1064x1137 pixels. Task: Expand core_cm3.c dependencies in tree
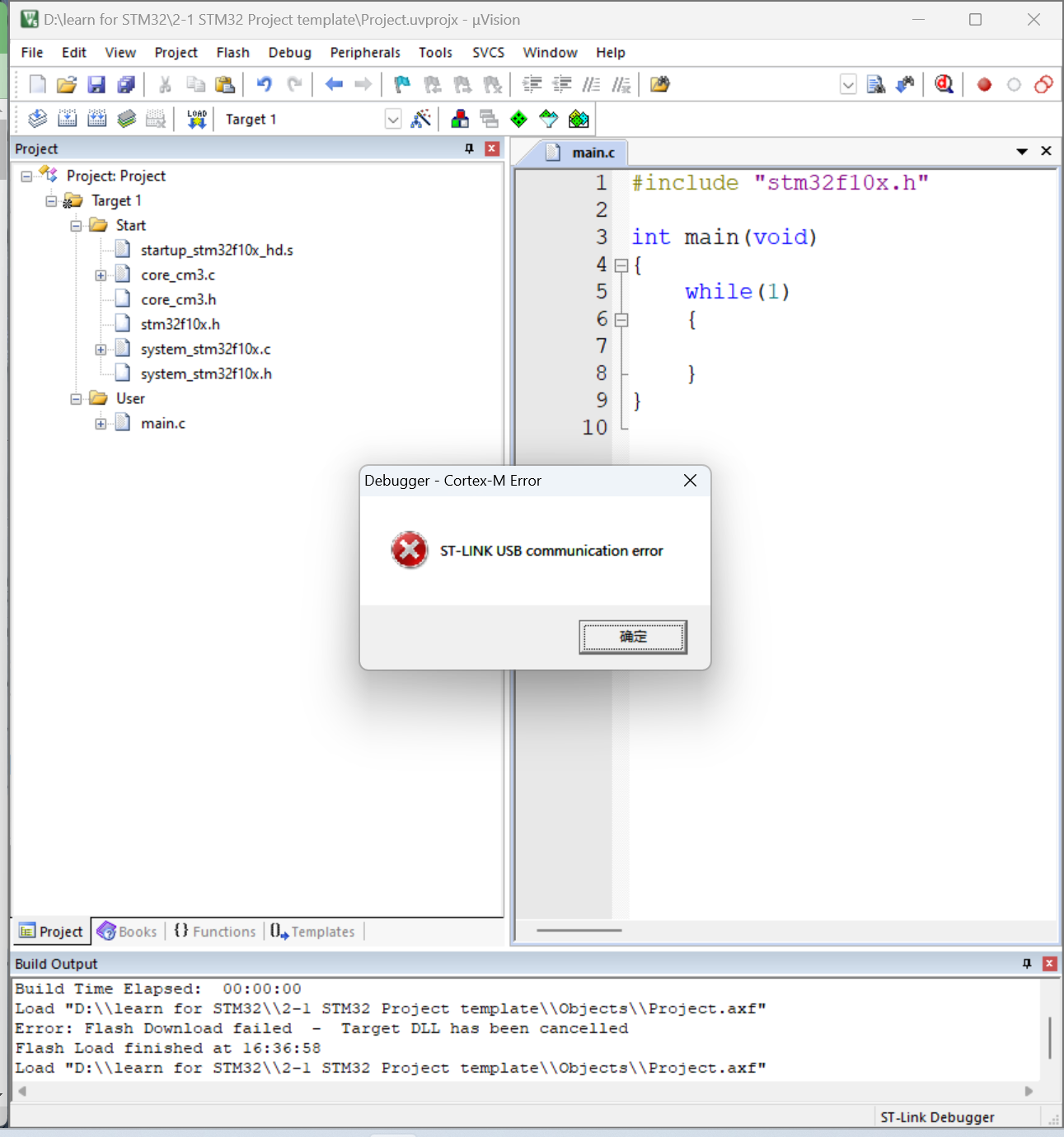[x=101, y=275]
